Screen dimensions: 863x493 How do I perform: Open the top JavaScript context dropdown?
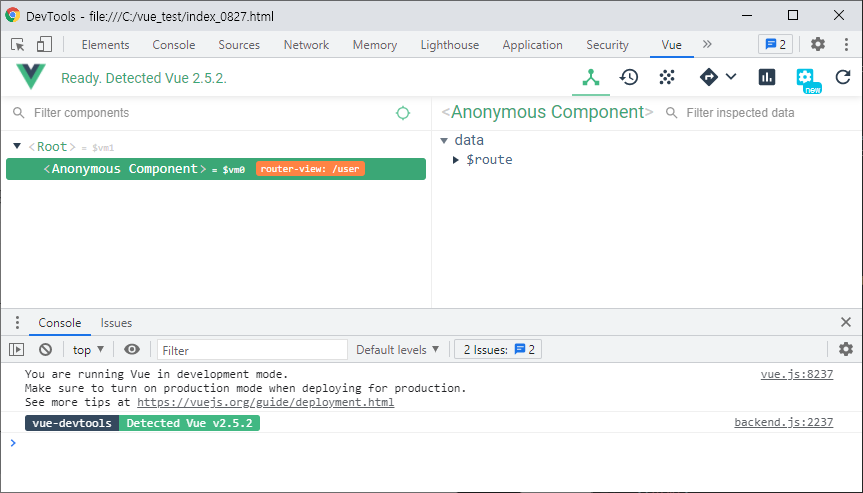[89, 350]
